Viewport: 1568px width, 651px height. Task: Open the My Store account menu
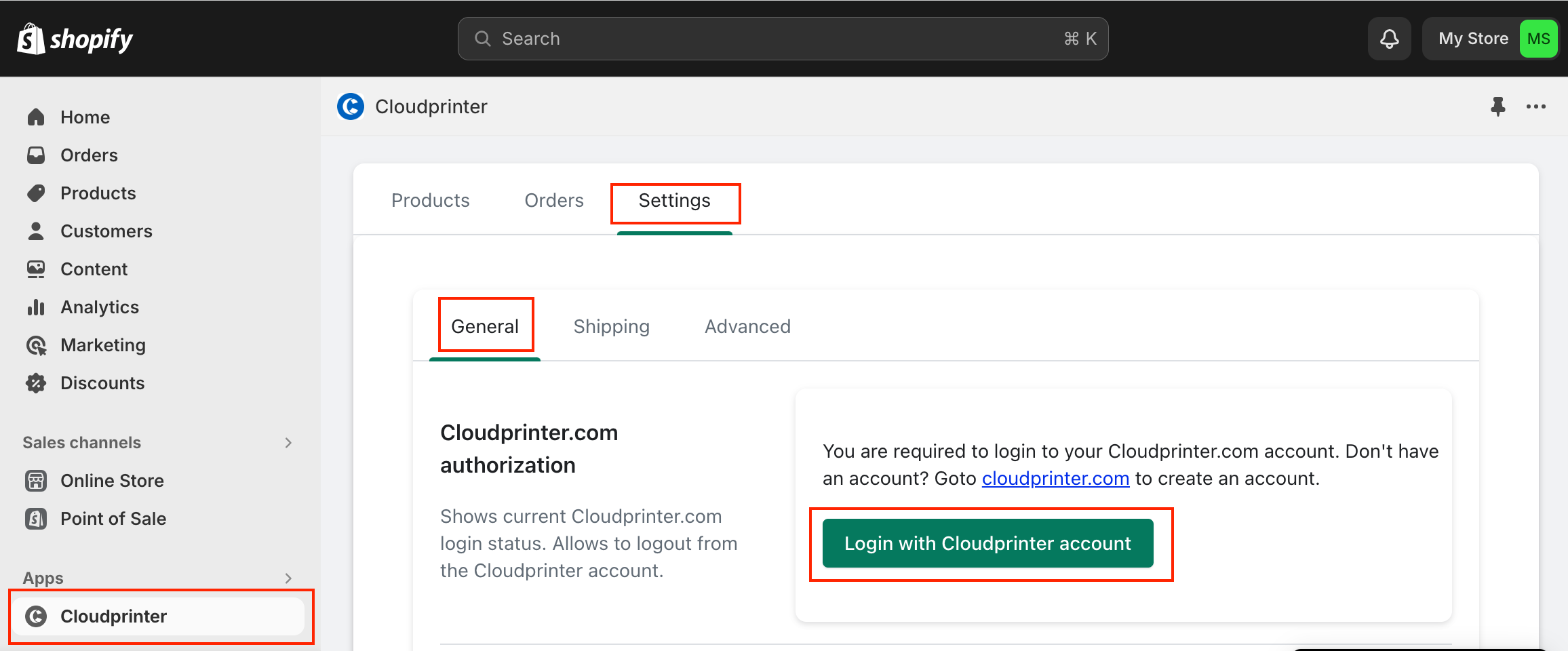(1491, 39)
